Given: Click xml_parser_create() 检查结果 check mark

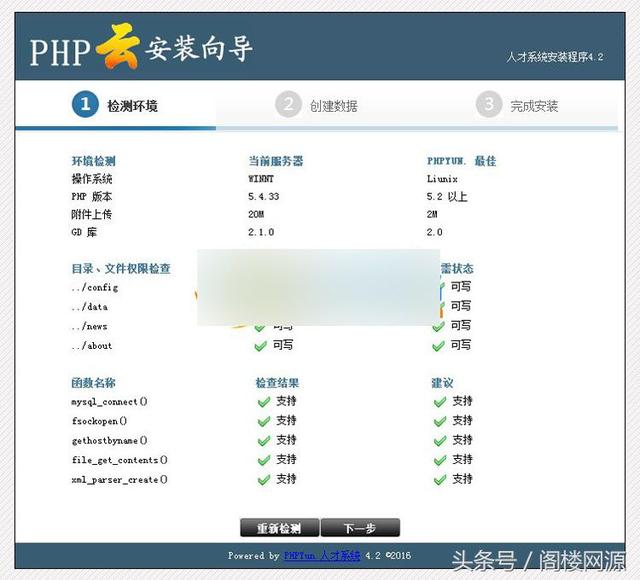Looking at the screenshot, I should (x=264, y=480).
